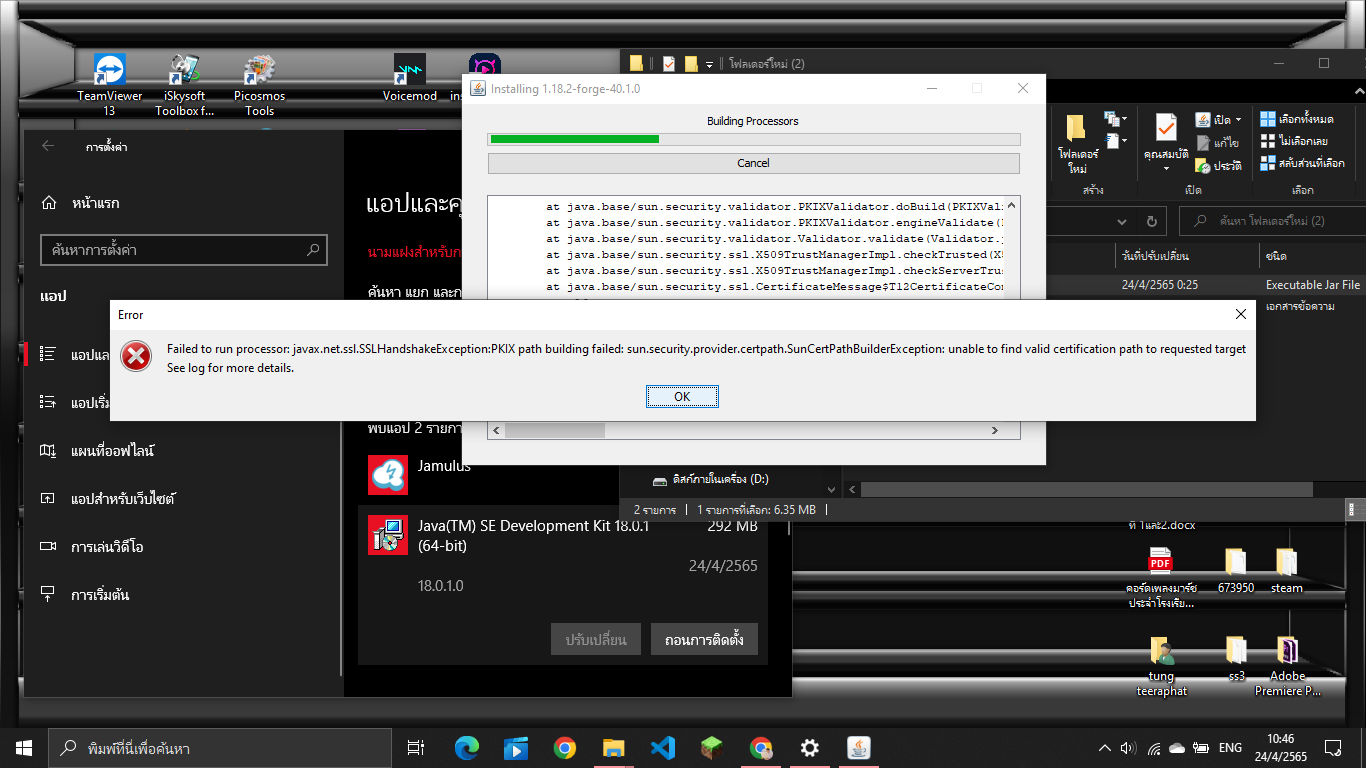The width and height of the screenshot is (1366, 768).
Task: Click Invert selection in Explorer ribbon
Action: coord(1302,163)
